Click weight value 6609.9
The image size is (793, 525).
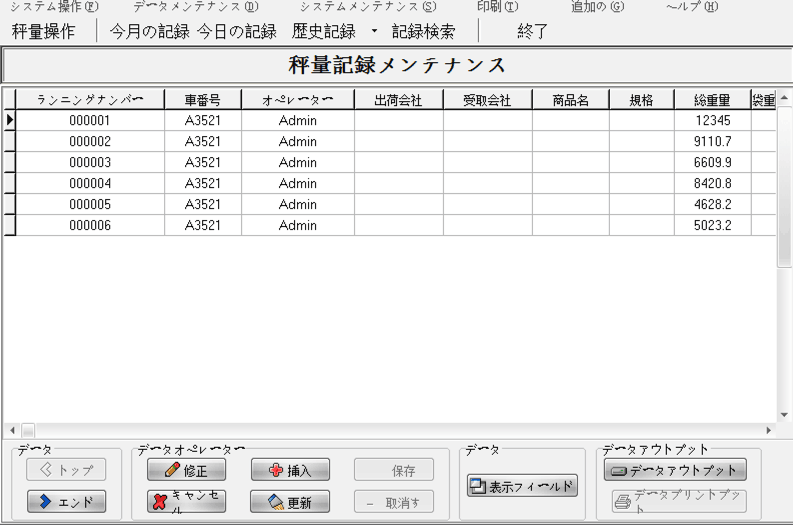pyautogui.click(x=713, y=162)
